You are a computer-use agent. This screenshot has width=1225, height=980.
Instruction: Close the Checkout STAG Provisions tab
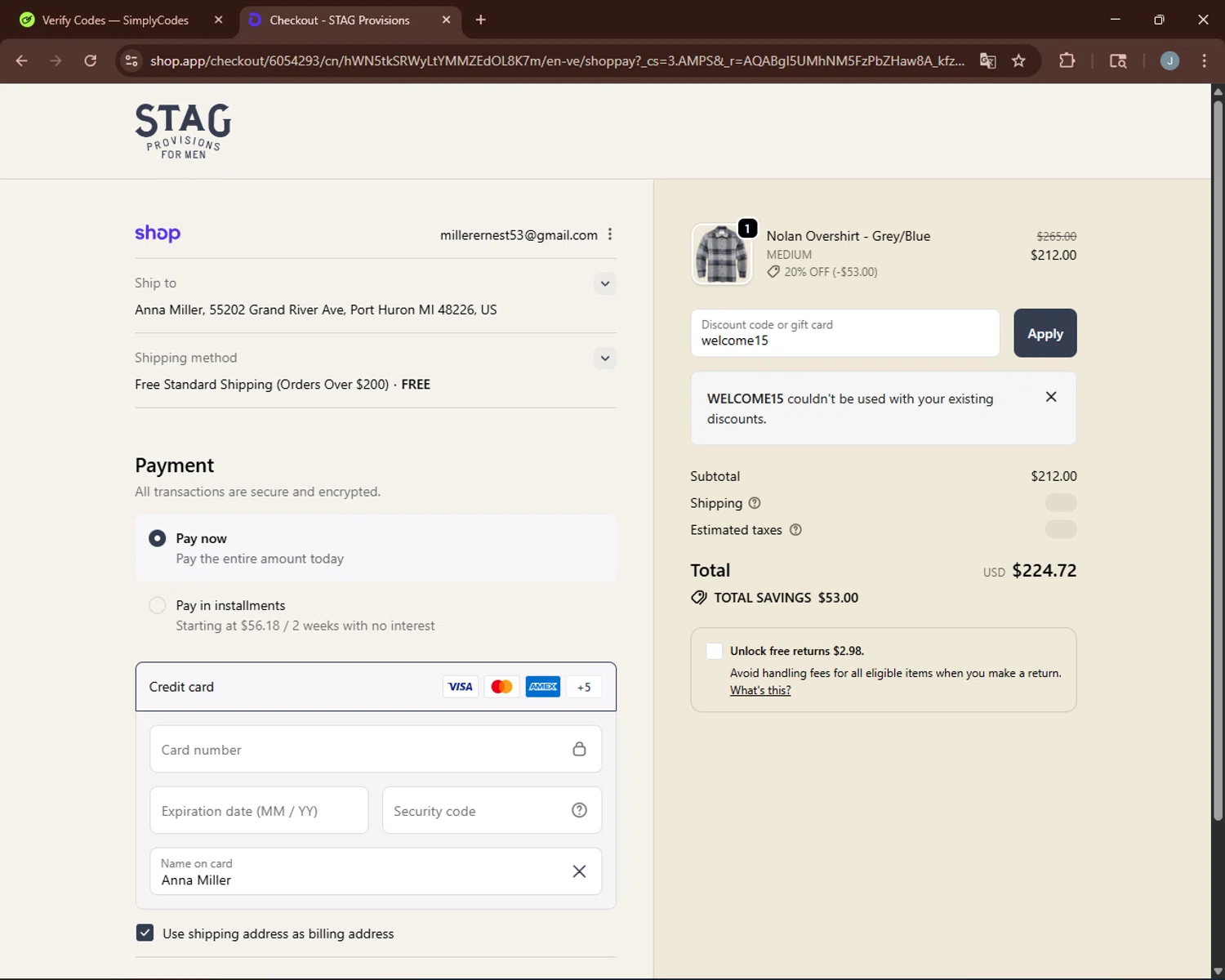(446, 20)
